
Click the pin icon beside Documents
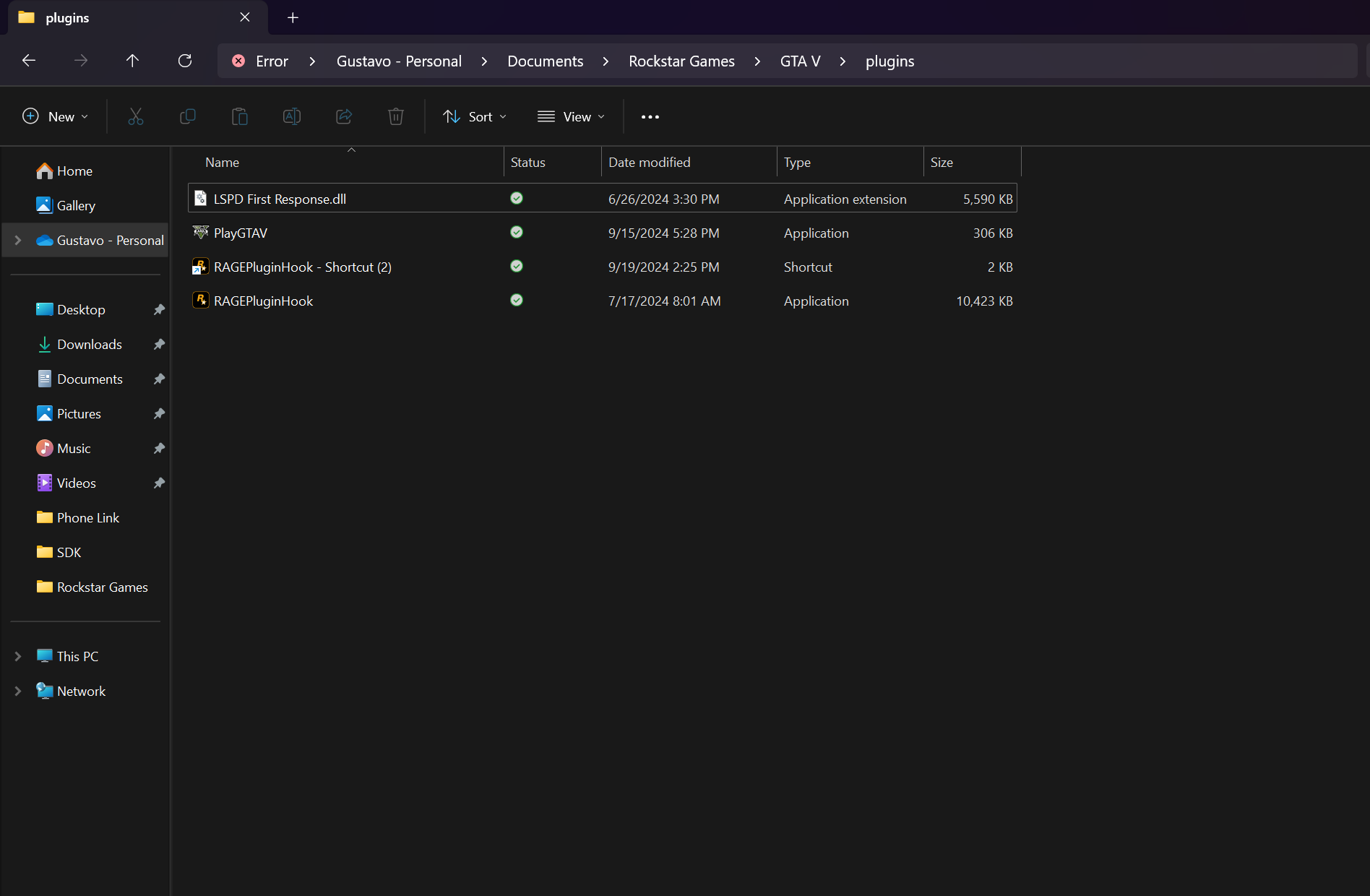159,379
